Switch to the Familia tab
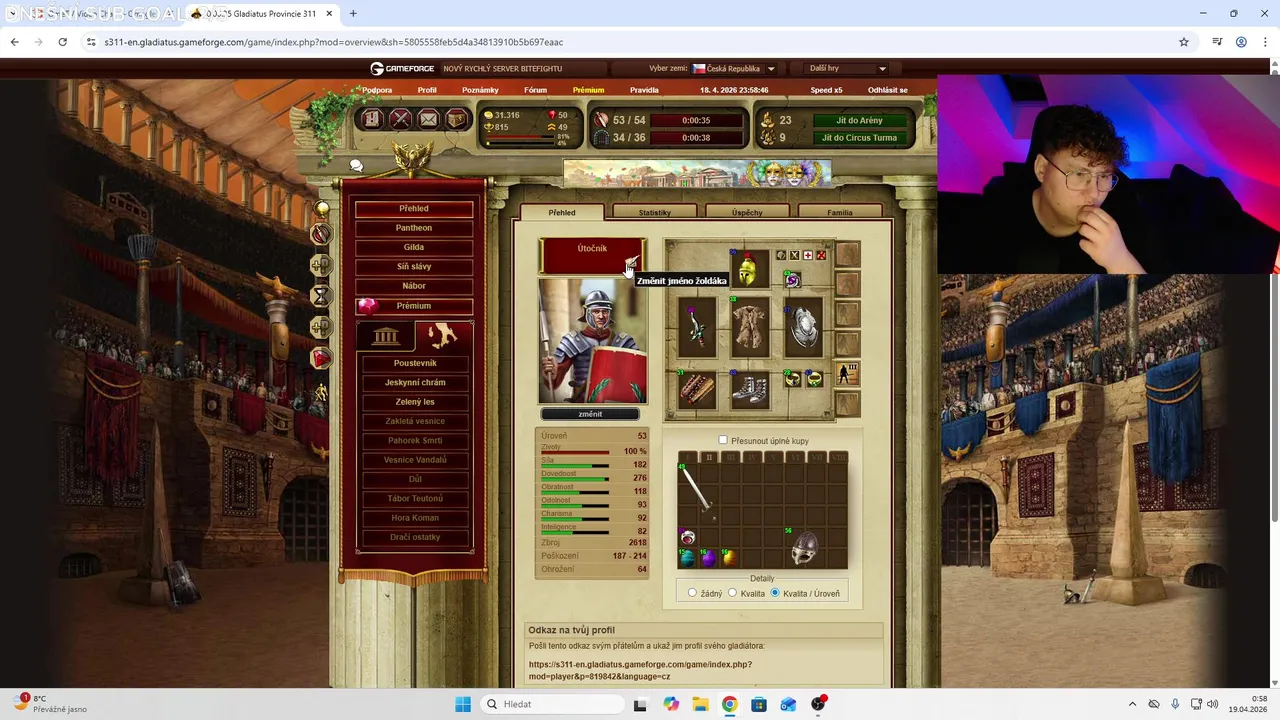This screenshot has width=1280, height=720. (840, 212)
